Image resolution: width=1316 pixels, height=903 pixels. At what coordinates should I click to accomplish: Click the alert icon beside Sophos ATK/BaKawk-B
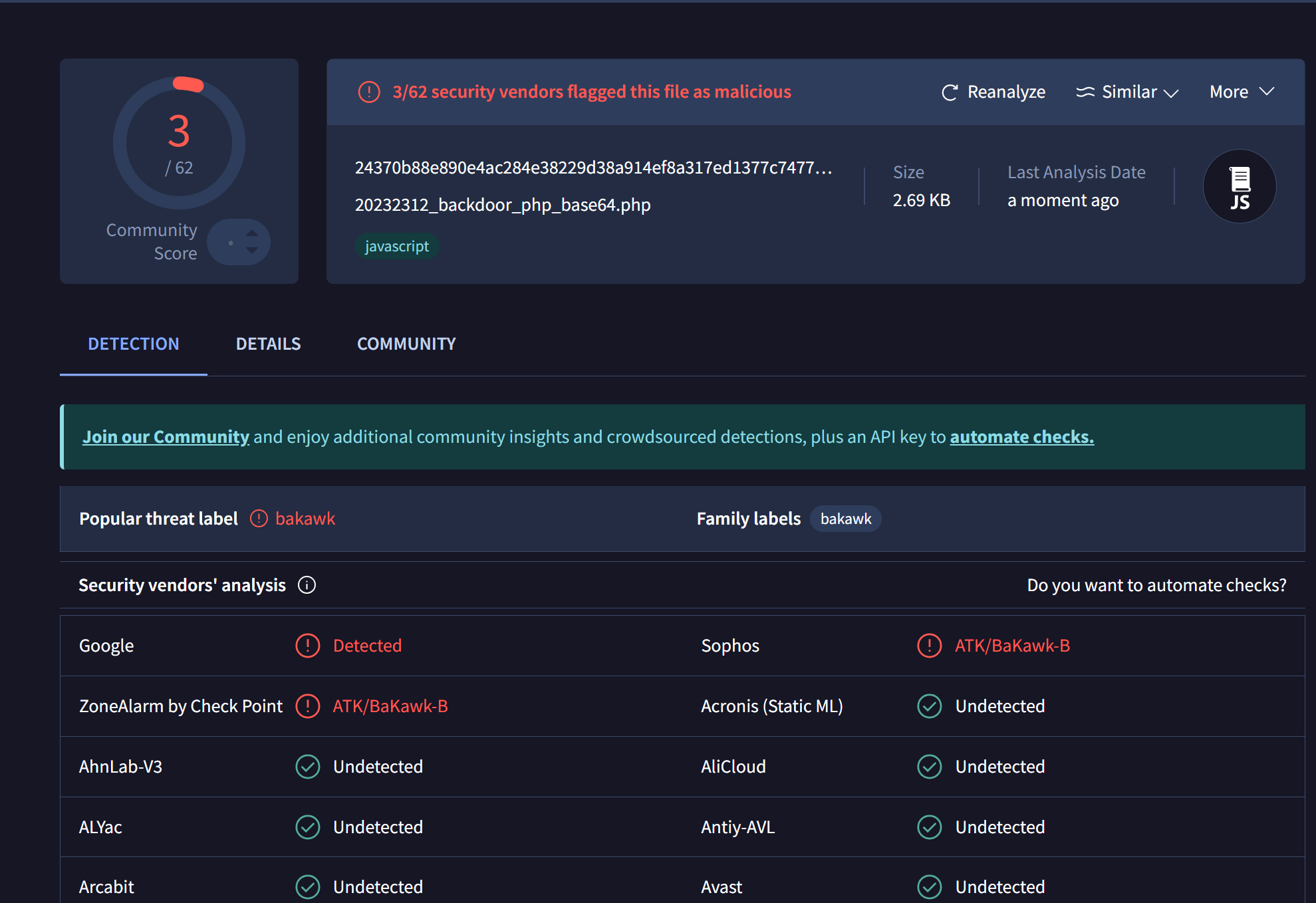[929, 646]
